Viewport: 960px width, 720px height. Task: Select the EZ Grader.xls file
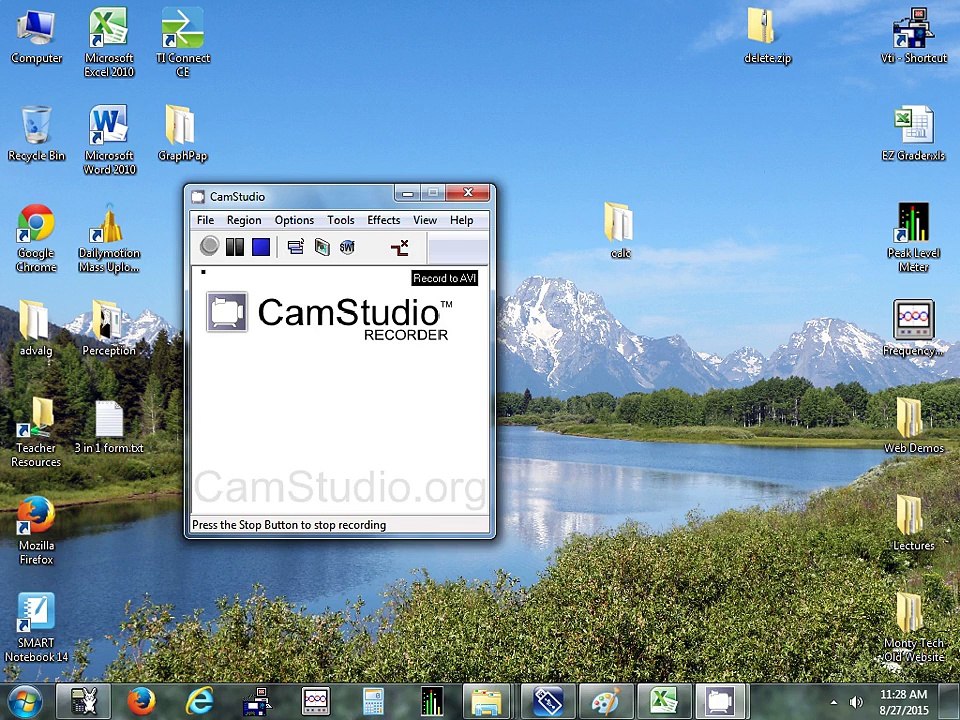click(913, 133)
